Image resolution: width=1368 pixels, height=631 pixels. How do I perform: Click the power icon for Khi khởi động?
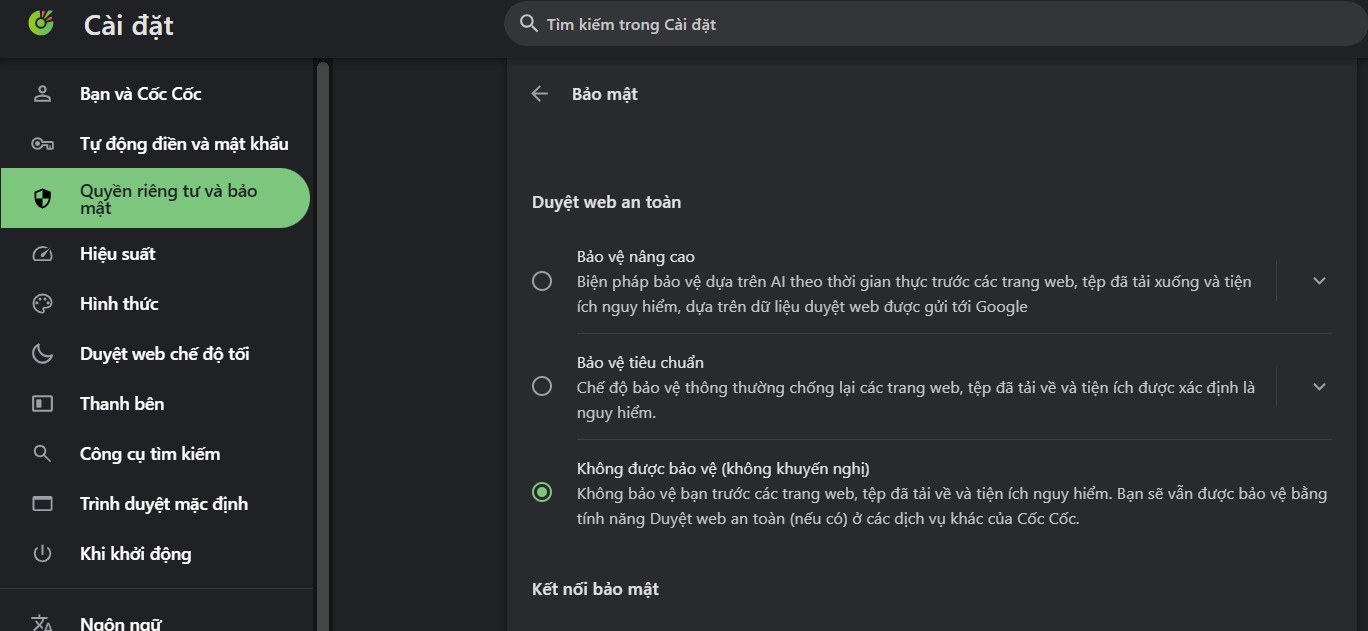point(42,554)
